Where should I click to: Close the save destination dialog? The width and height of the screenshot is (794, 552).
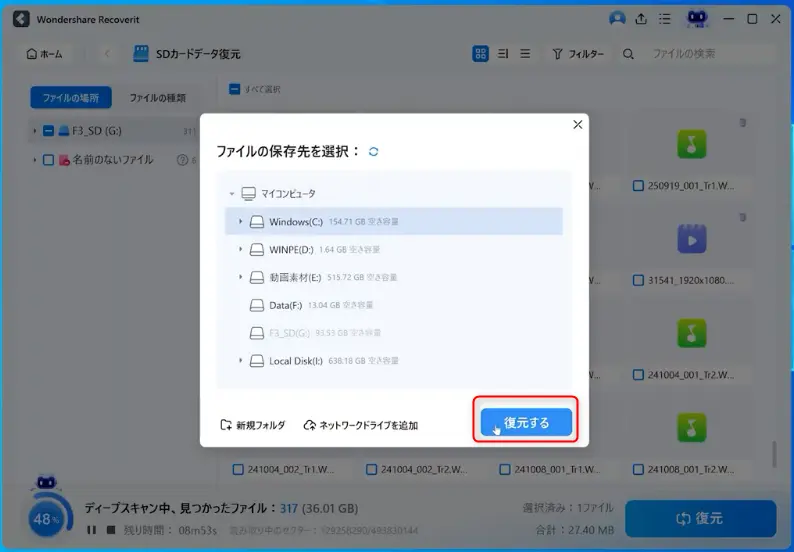tap(577, 125)
